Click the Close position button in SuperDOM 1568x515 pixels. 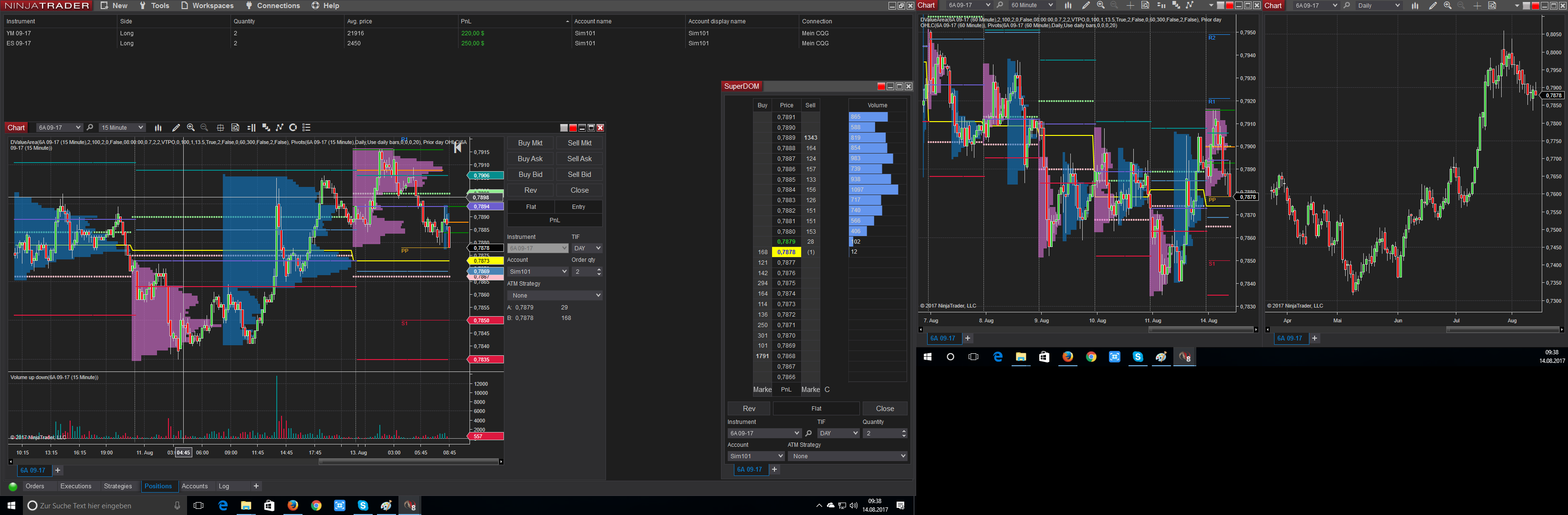click(x=884, y=409)
